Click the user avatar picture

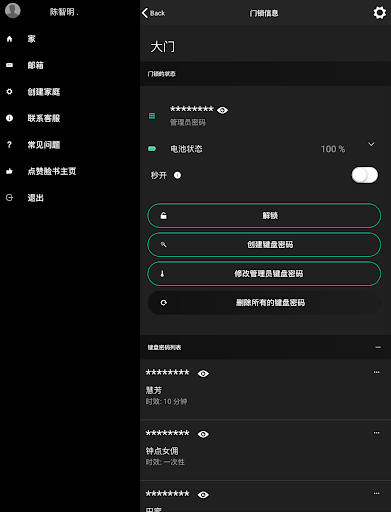pos(13,10)
